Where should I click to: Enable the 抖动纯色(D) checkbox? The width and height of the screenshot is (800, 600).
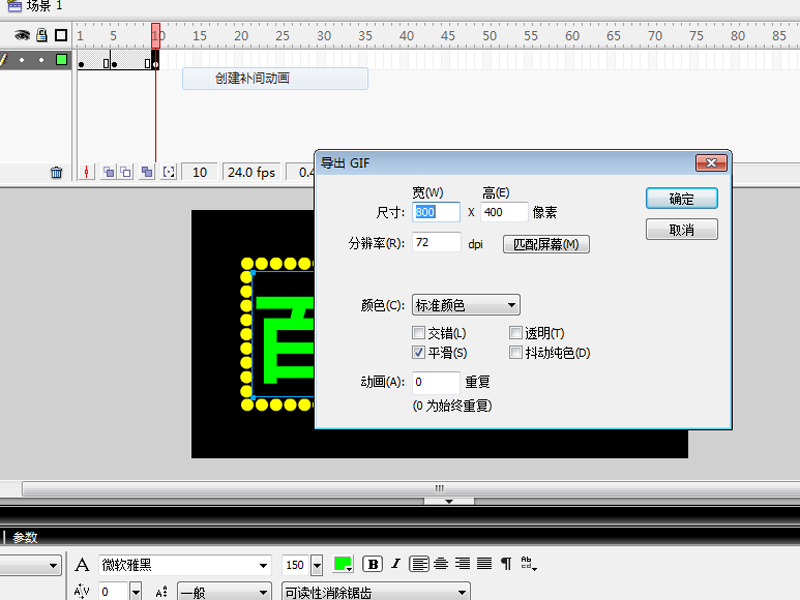(516, 353)
